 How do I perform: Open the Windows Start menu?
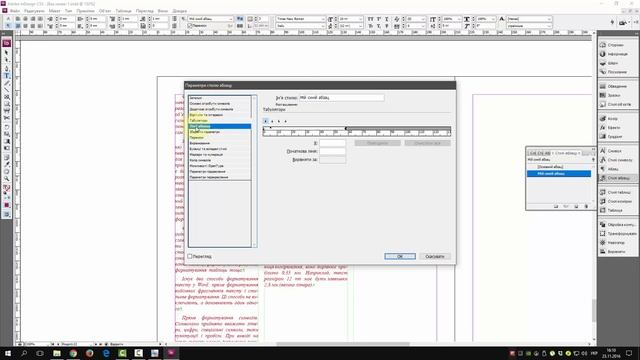point(8,353)
